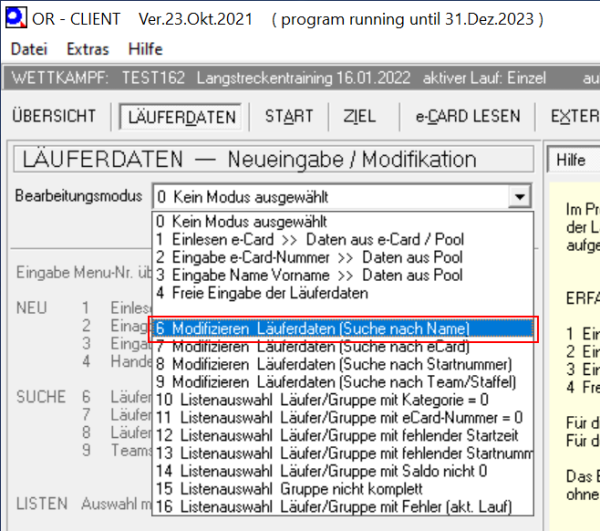The image size is (600, 531).
Task: Click the OR-Client app icon in title bar
Action: (x=15, y=19)
